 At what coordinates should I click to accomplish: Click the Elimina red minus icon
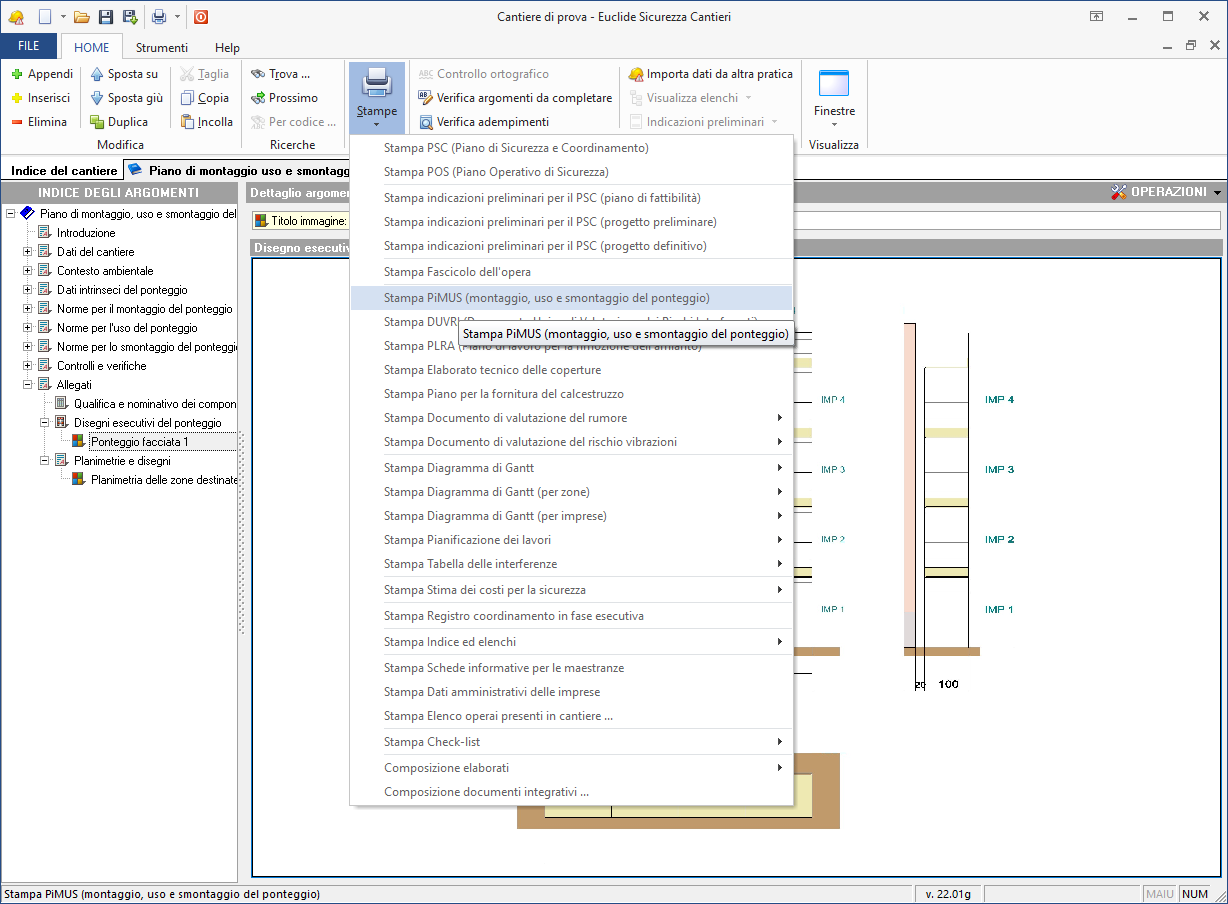tap(17, 122)
